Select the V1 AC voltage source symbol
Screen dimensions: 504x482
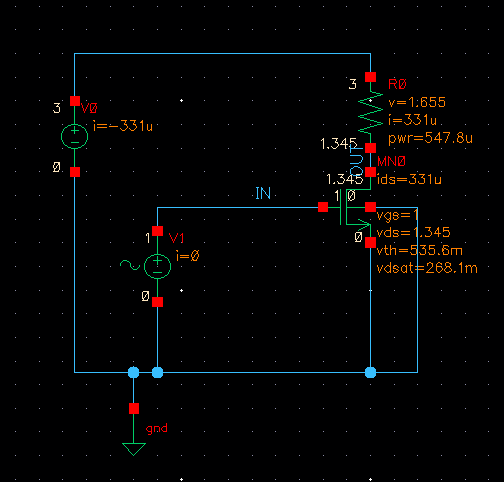(157, 266)
